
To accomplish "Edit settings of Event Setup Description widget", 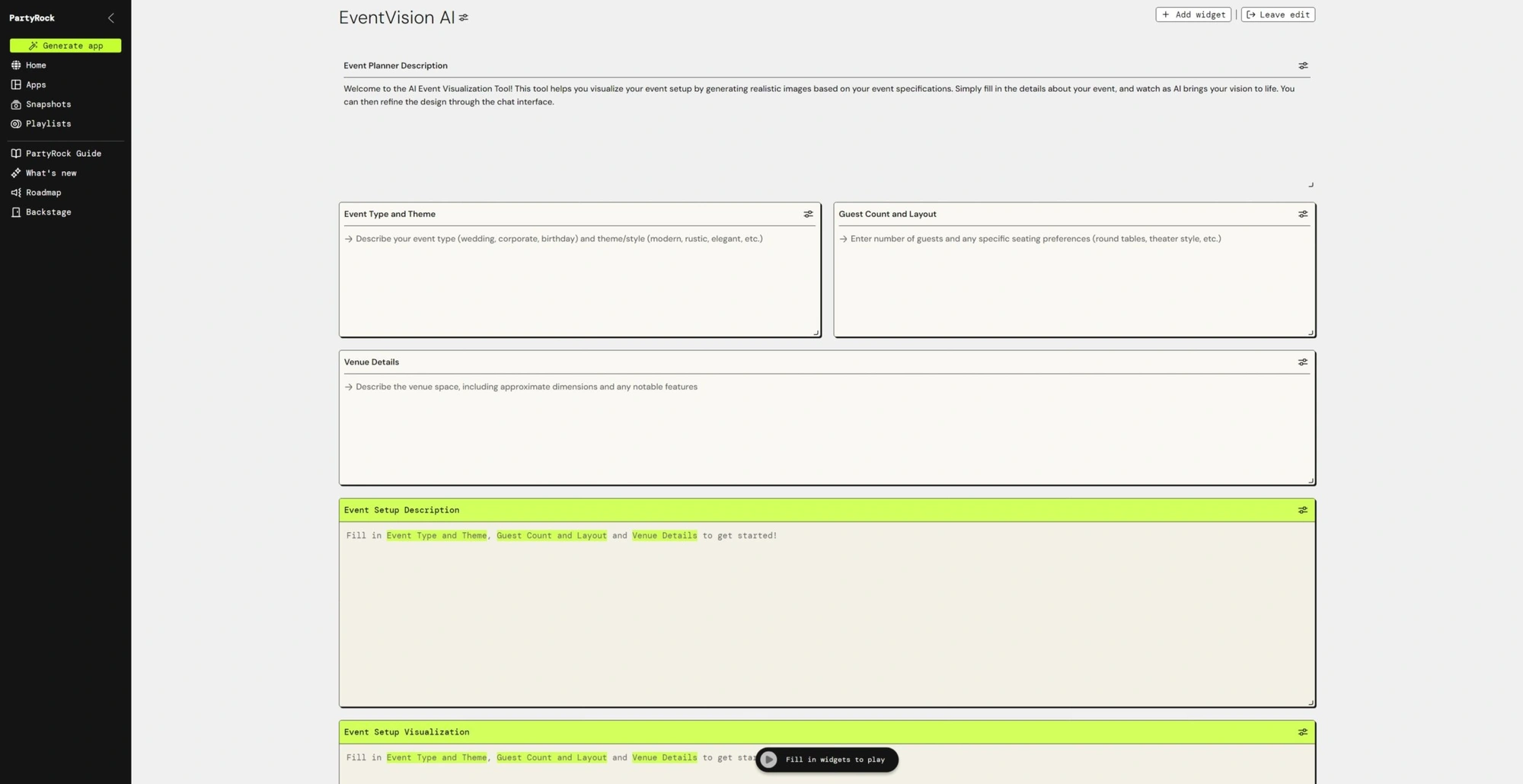I will 1303,510.
